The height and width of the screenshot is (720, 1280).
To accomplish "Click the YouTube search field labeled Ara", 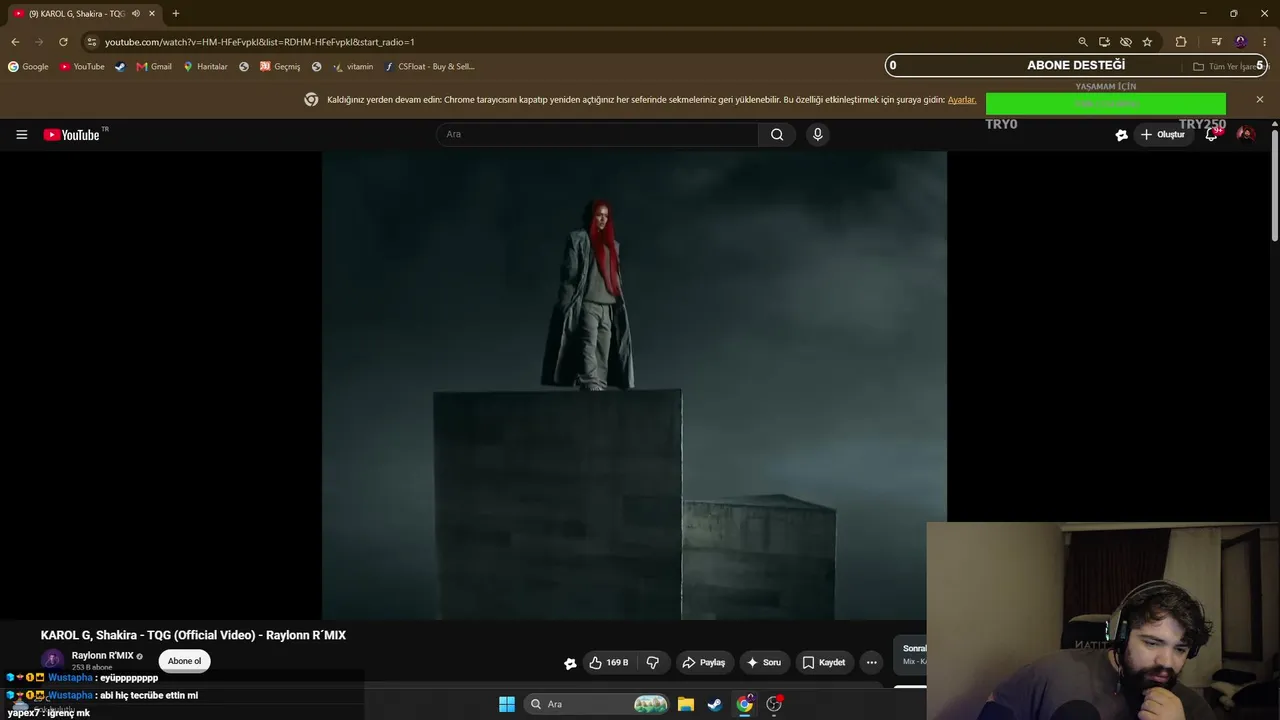I will coord(597,135).
